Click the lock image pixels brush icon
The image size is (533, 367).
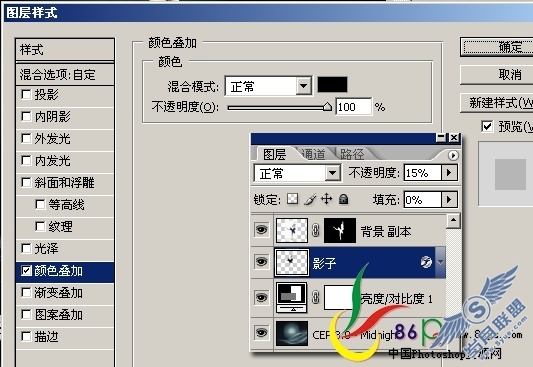click(310, 199)
